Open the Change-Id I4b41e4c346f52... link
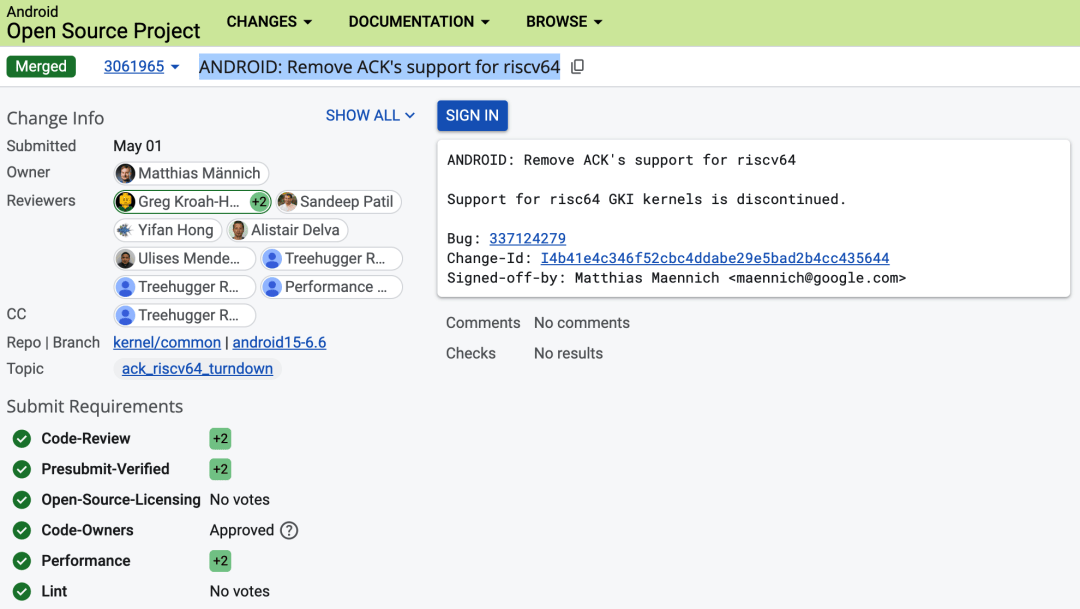The height and width of the screenshot is (609, 1080). (715, 258)
